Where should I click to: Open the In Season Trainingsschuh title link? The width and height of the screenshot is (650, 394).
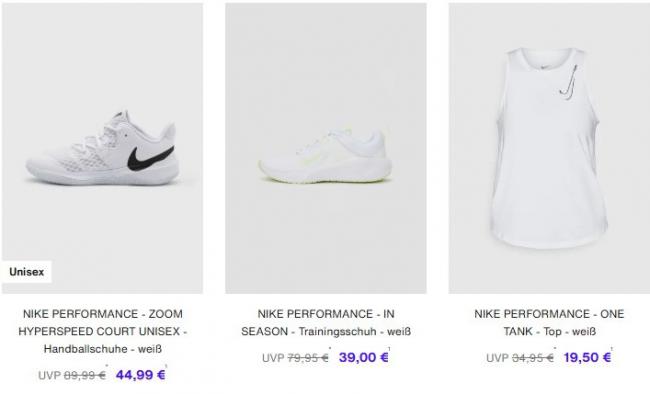[x=326, y=323]
